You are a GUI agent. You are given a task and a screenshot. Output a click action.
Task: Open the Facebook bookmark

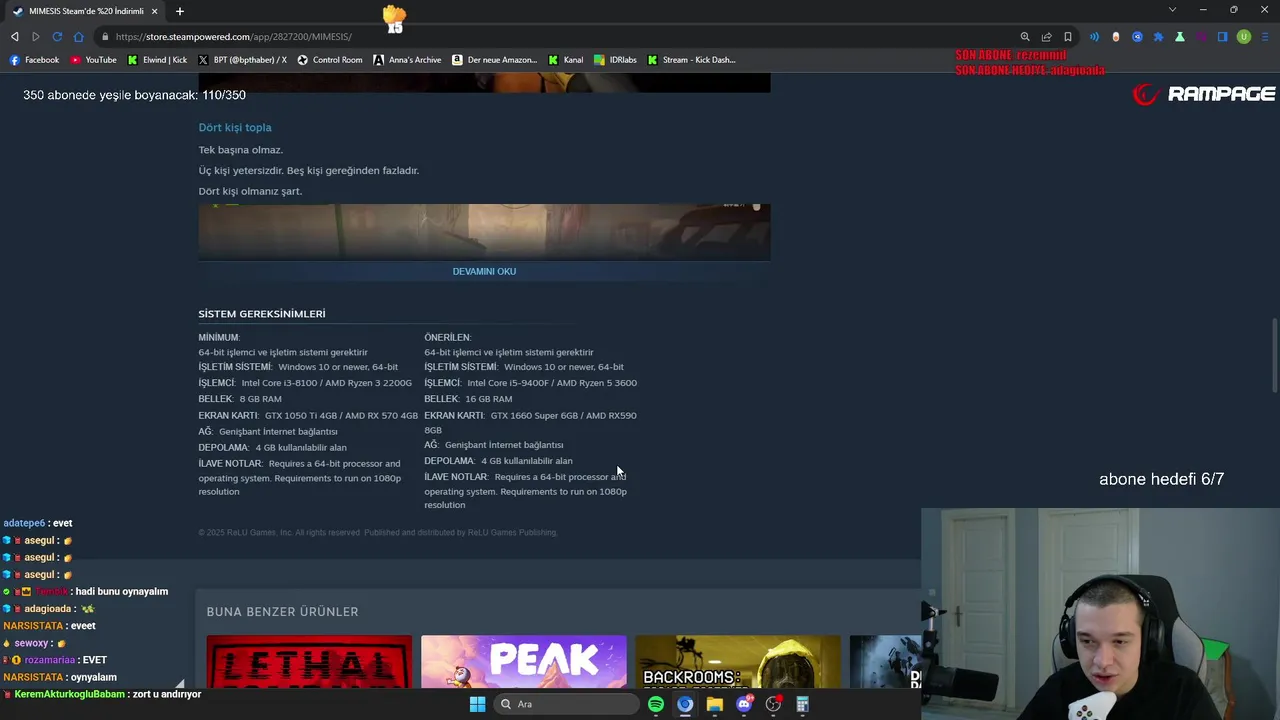coord(34,60)
